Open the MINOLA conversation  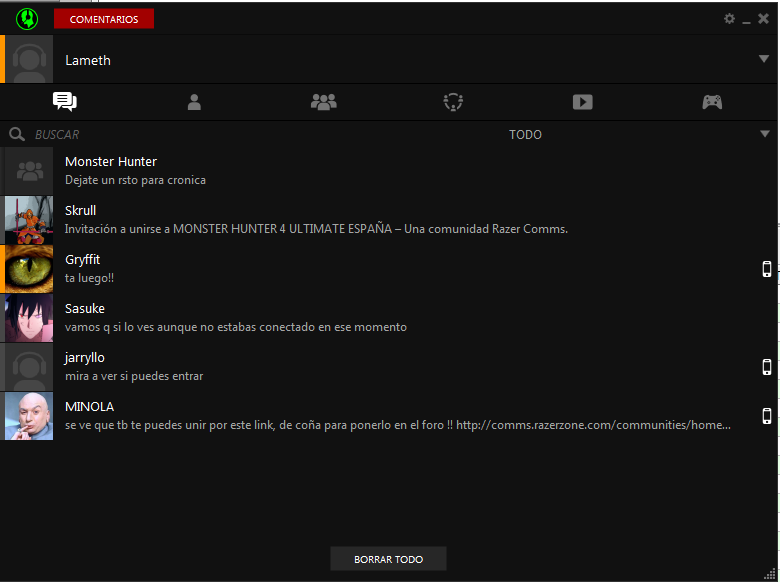click(388, 416)
